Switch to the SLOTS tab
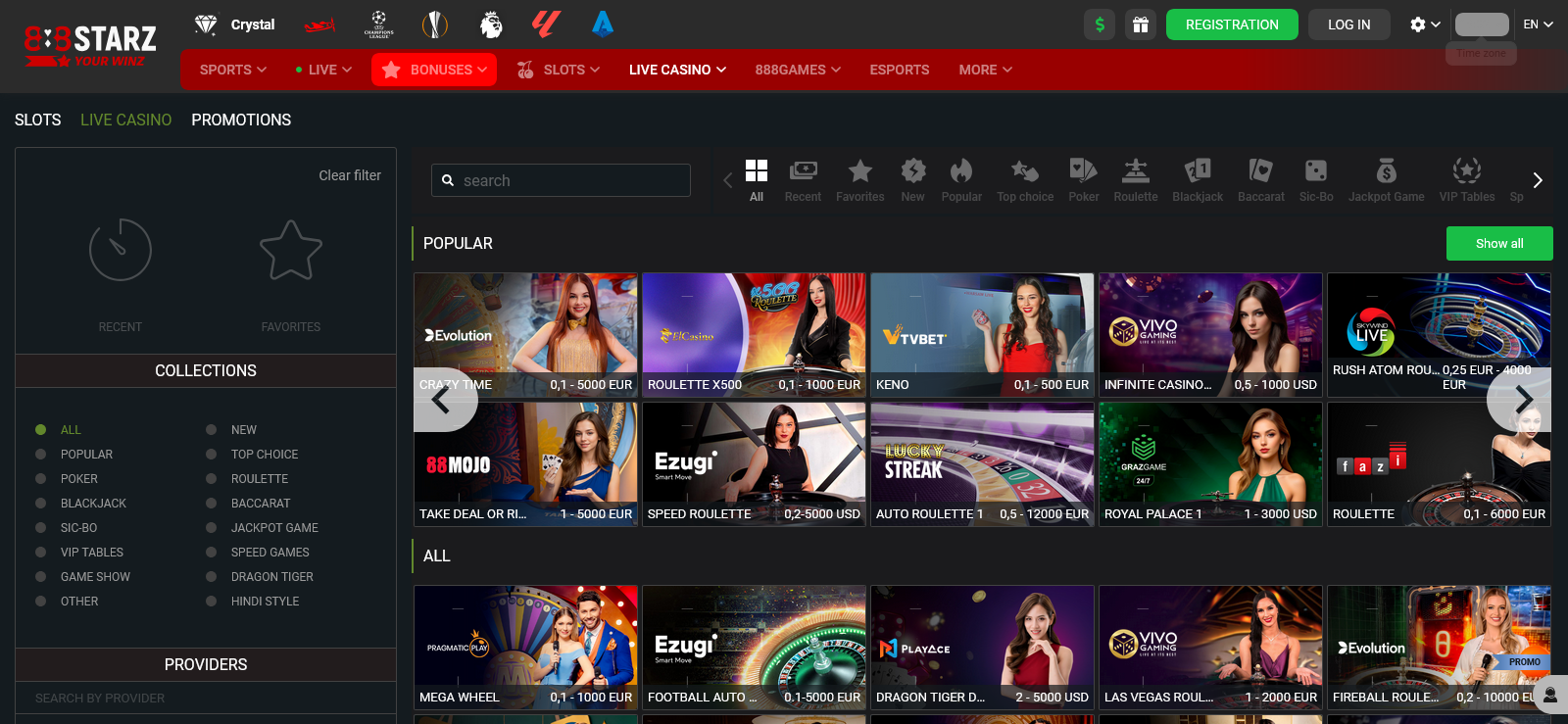 pos(38,120)
